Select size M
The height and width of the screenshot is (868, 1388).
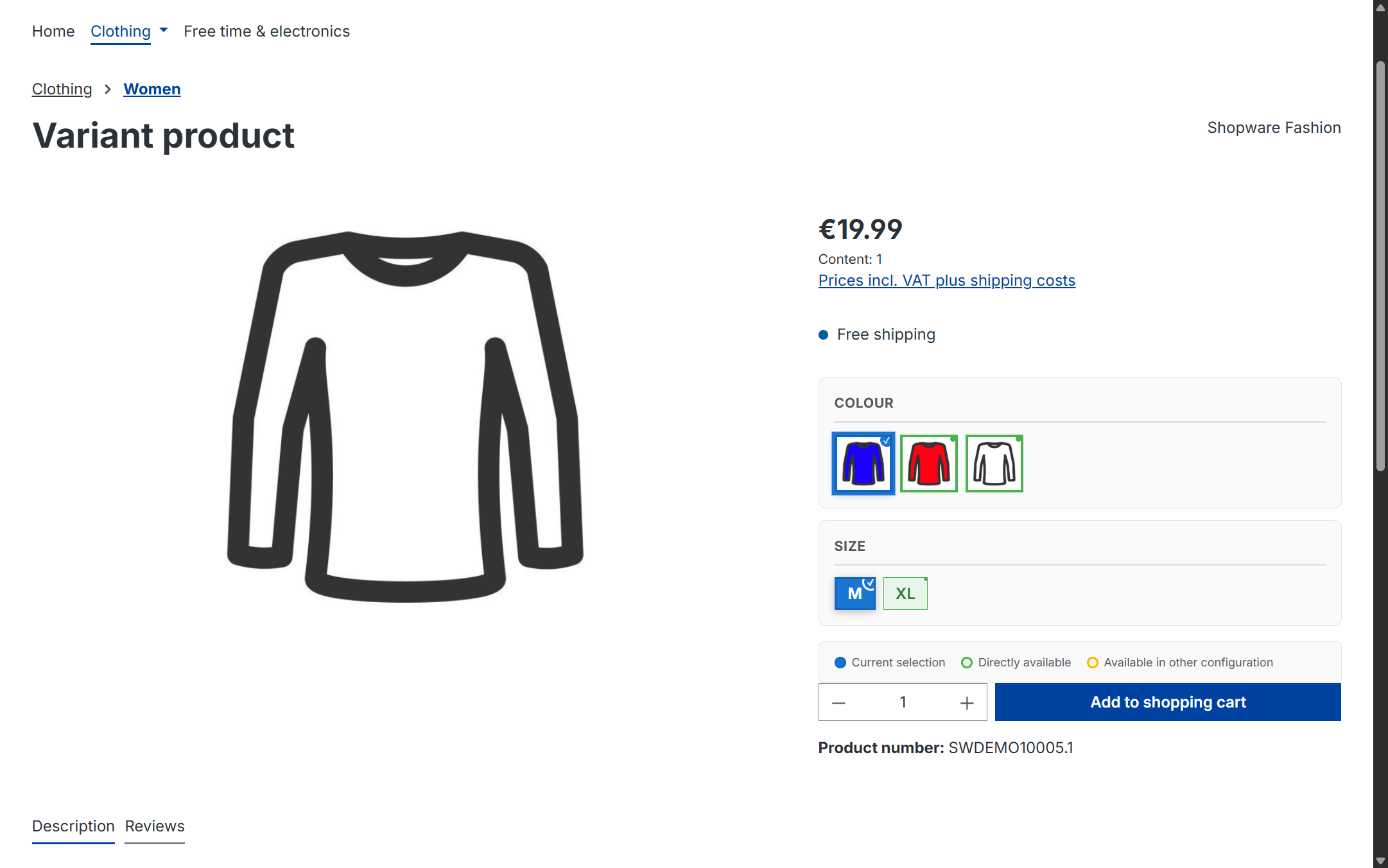(854, 593)
